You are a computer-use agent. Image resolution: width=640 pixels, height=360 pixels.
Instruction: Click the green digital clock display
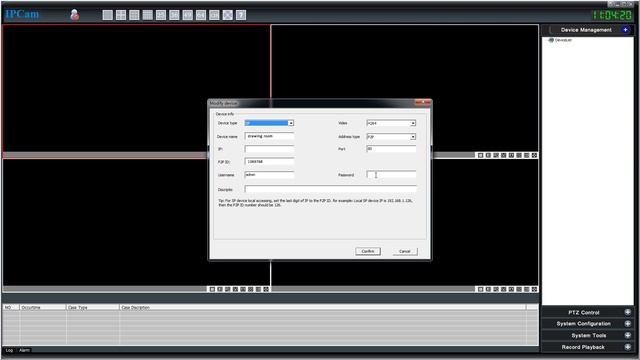612,15
